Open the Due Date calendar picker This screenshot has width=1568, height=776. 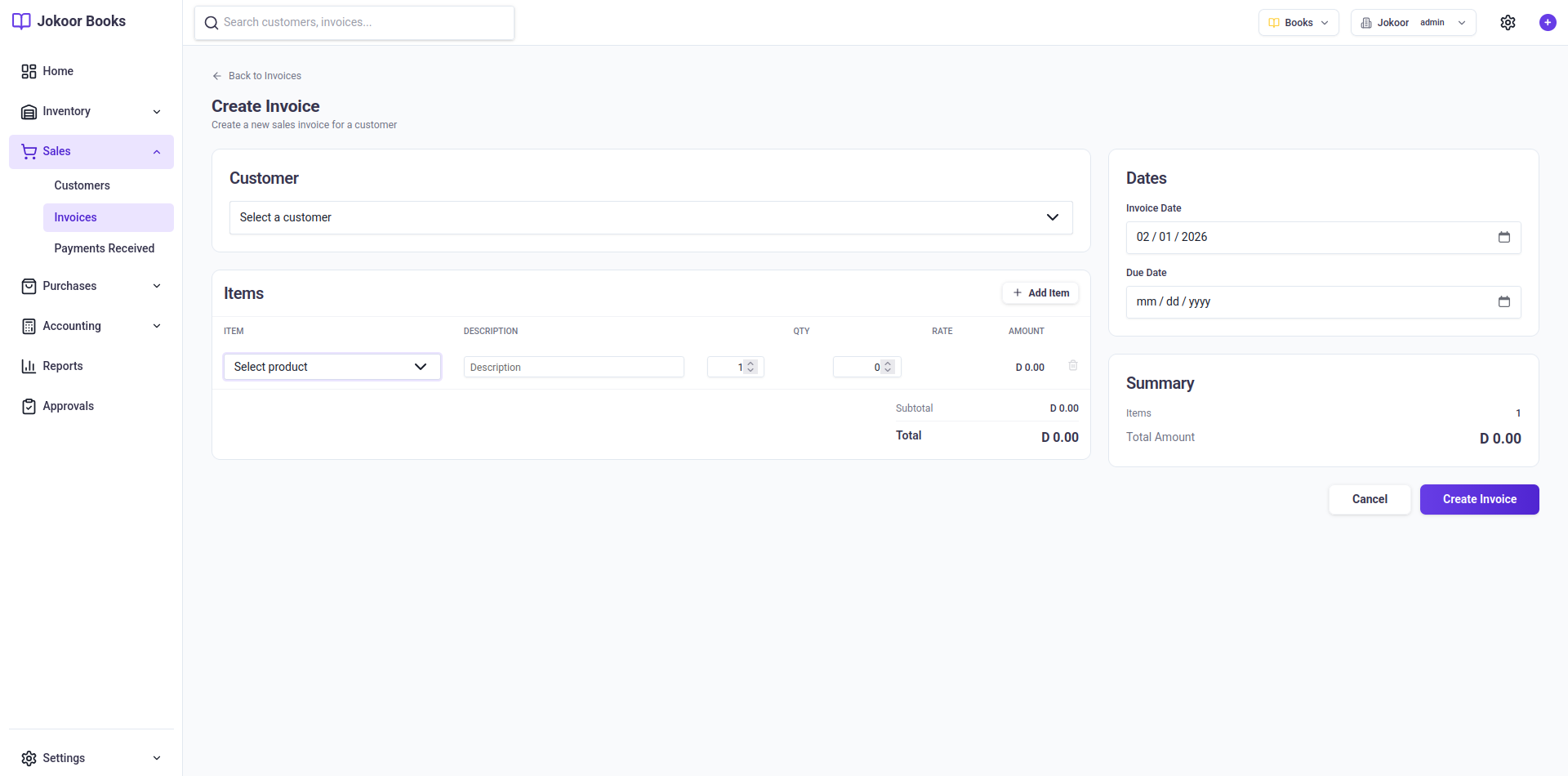click(1505, 301)
